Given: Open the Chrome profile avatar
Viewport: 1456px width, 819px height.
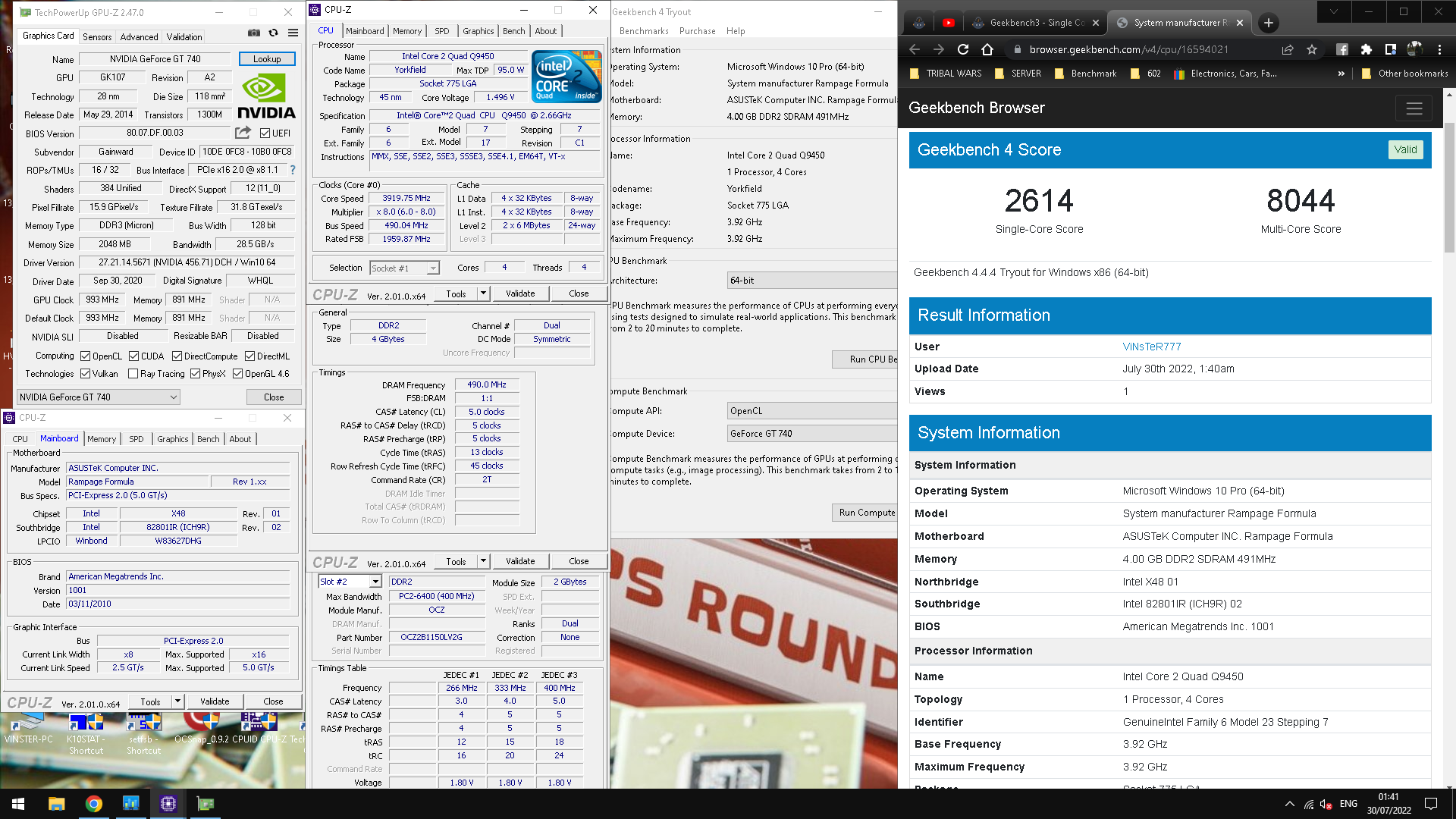Looking at the screenshot, I should (x=1415, y=49).
